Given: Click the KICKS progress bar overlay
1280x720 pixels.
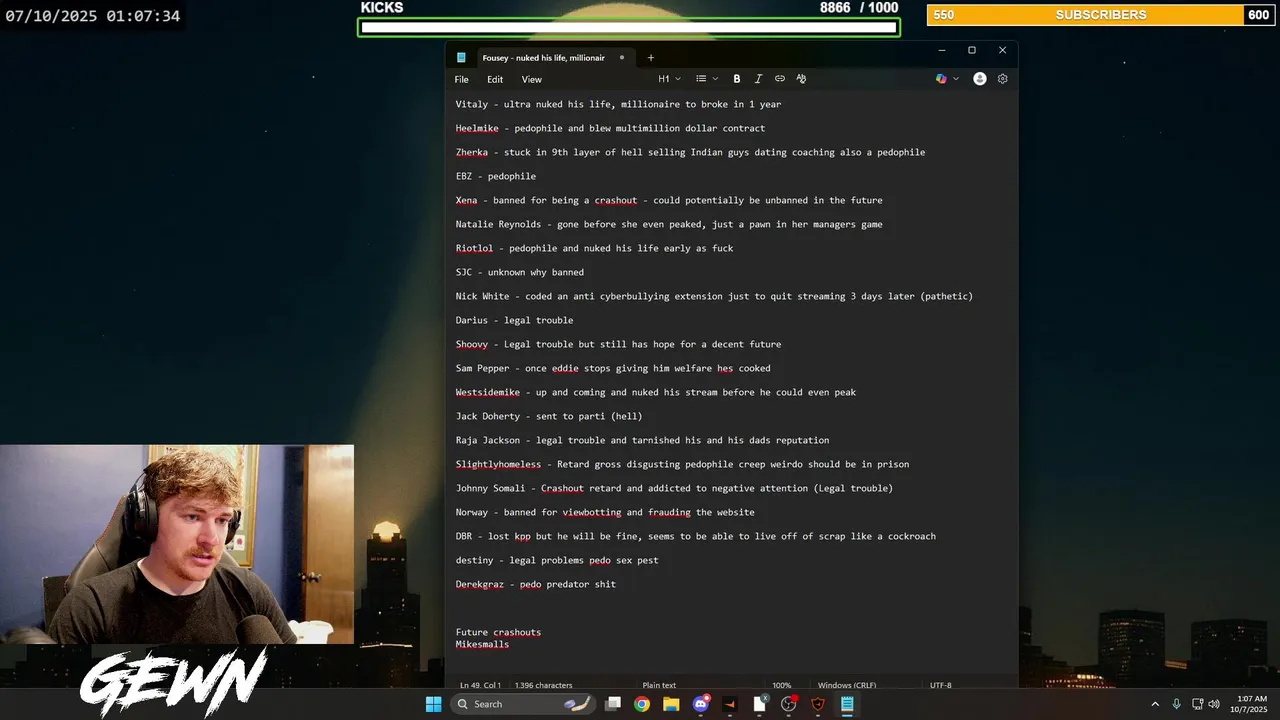Looking at the screenshot, I should (629, 27).
